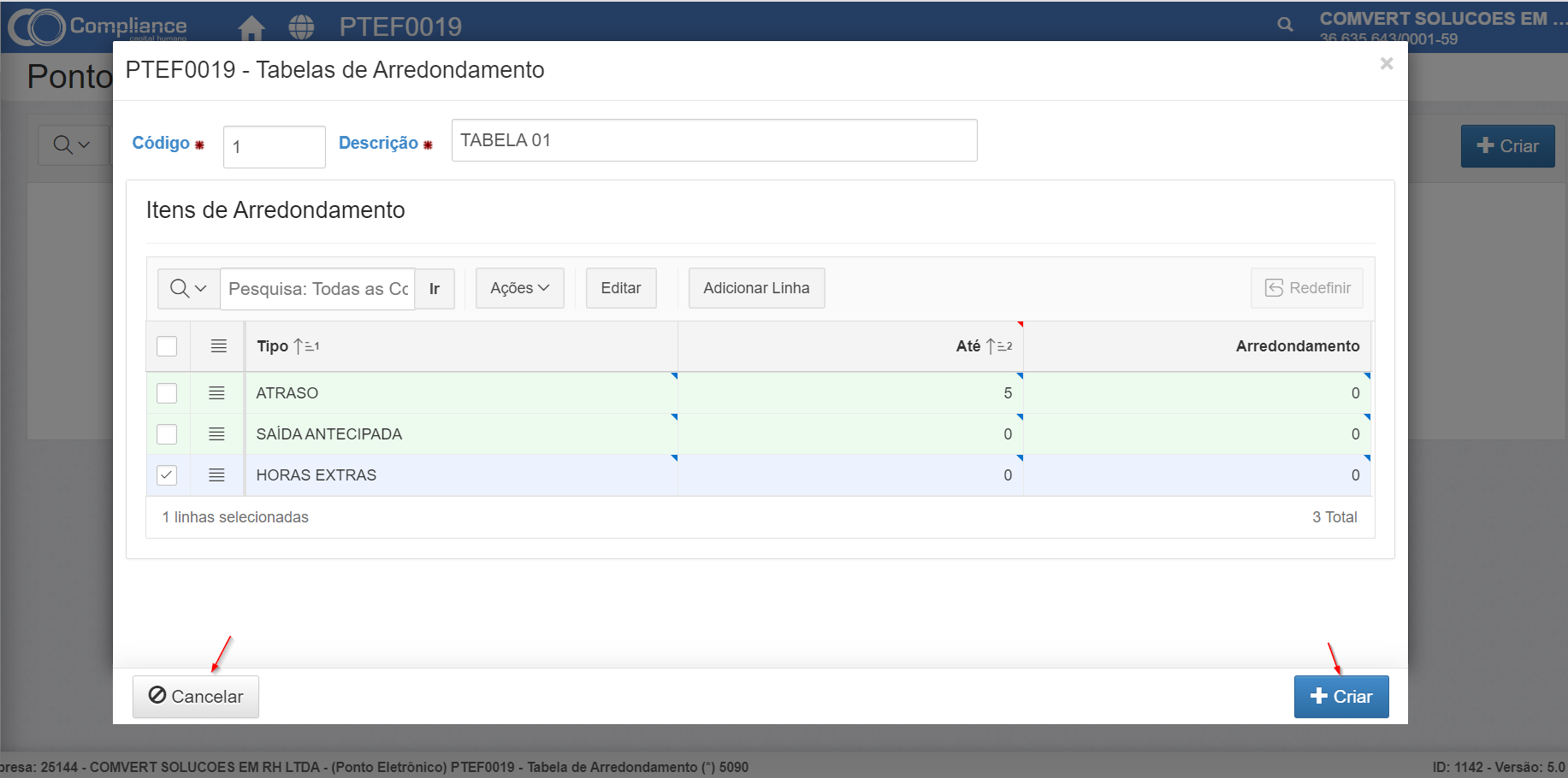1568x778 pixels.
Task: Click Arredondamento value in ATRASO row
Action: pyautogui.click(x=1198, y=393)
